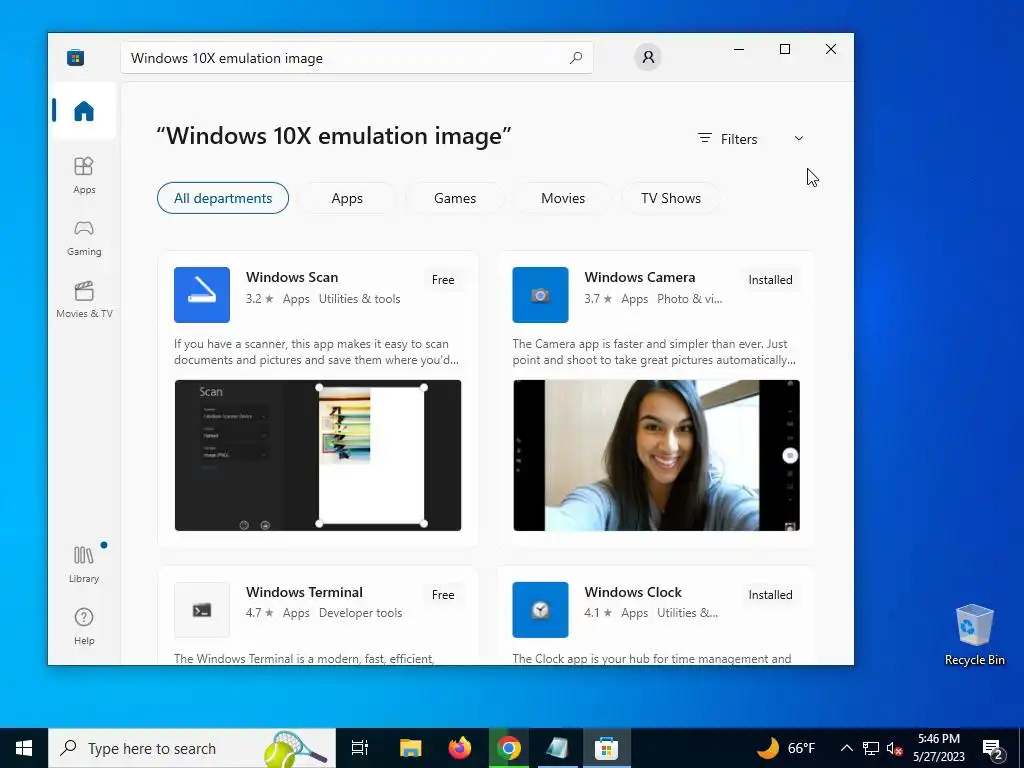
Task: Click the Free button for Windows Scan
Action: point(443,280)
